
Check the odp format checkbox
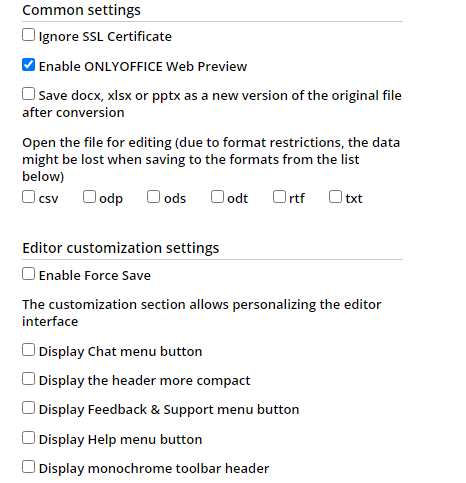tap(89, 197)
